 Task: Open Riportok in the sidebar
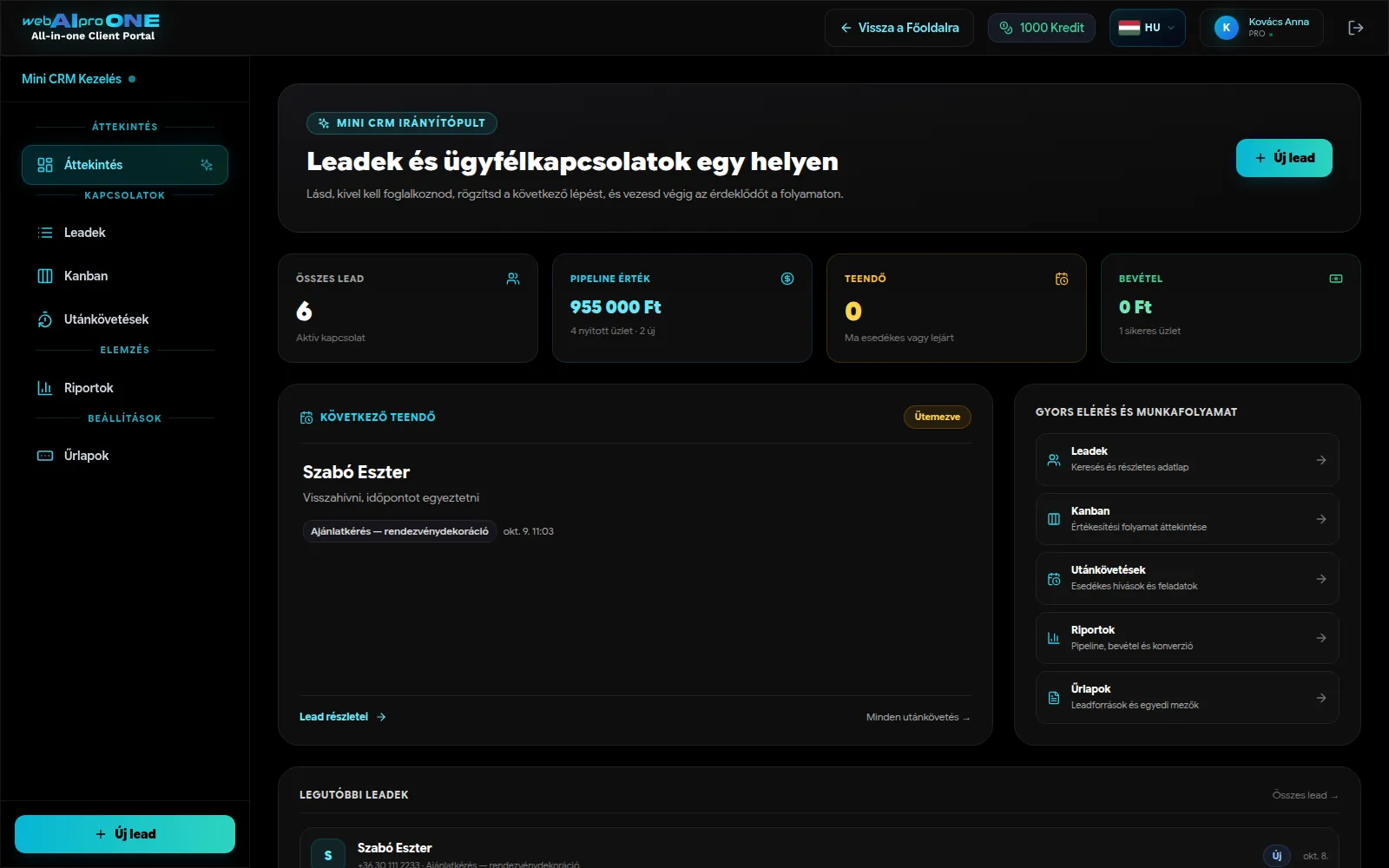click(x=125, y=388)
